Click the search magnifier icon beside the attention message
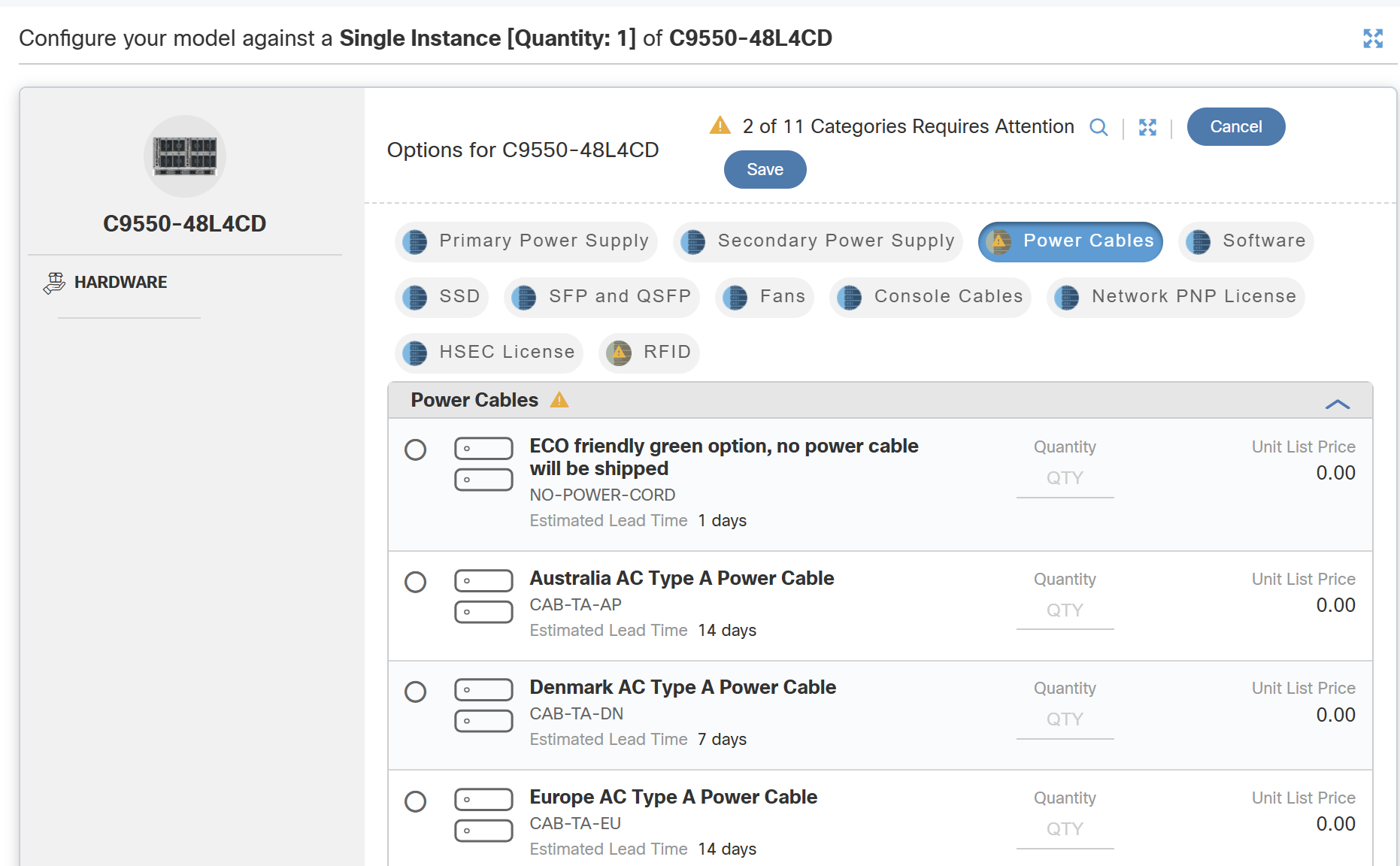The image size is (1400, 866). point(1098,127)
